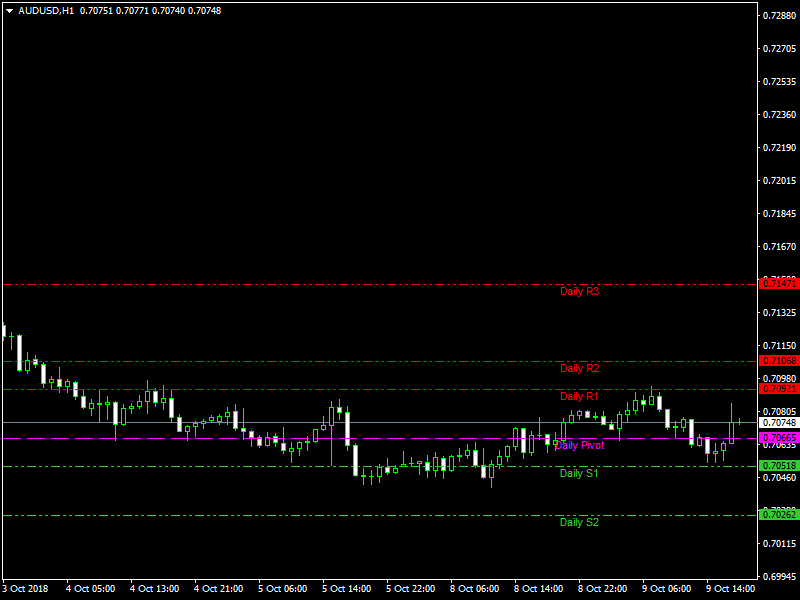
Task: Click the green Daily S1 label
Action: tap(579, 473)
